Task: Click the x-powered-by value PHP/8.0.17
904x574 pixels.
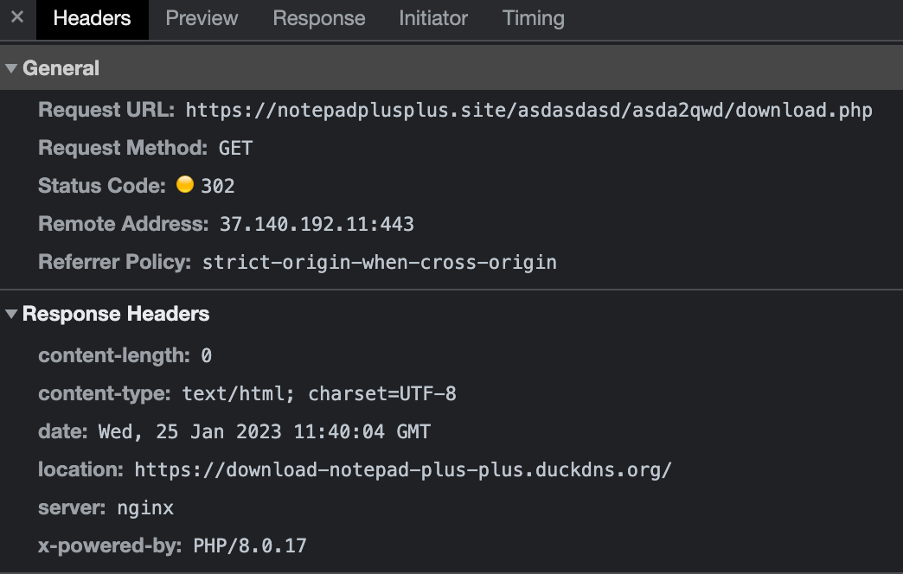Action: pyautogui.click(x=250, y=546)
